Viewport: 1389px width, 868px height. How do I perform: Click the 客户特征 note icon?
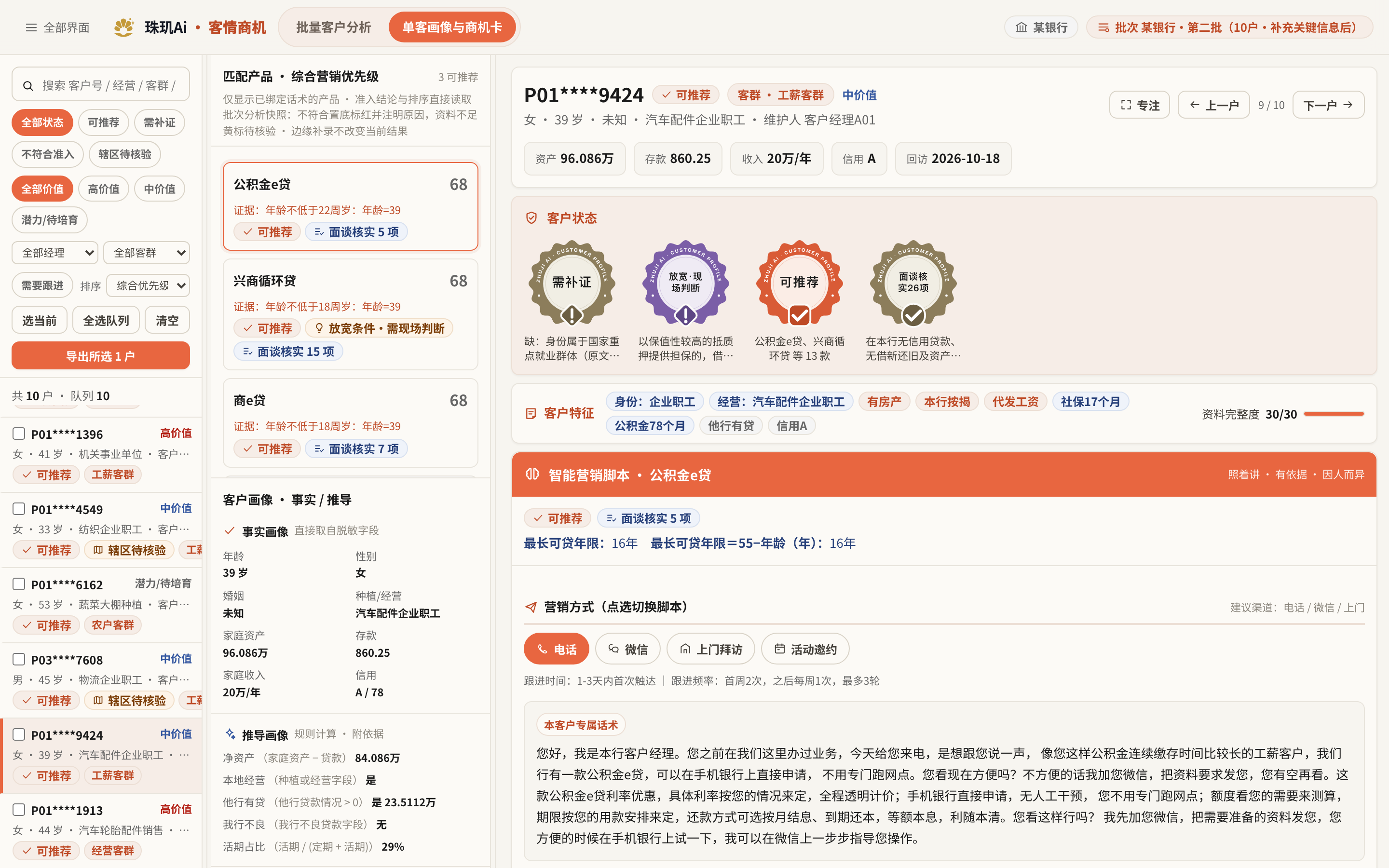coord(531,413)
